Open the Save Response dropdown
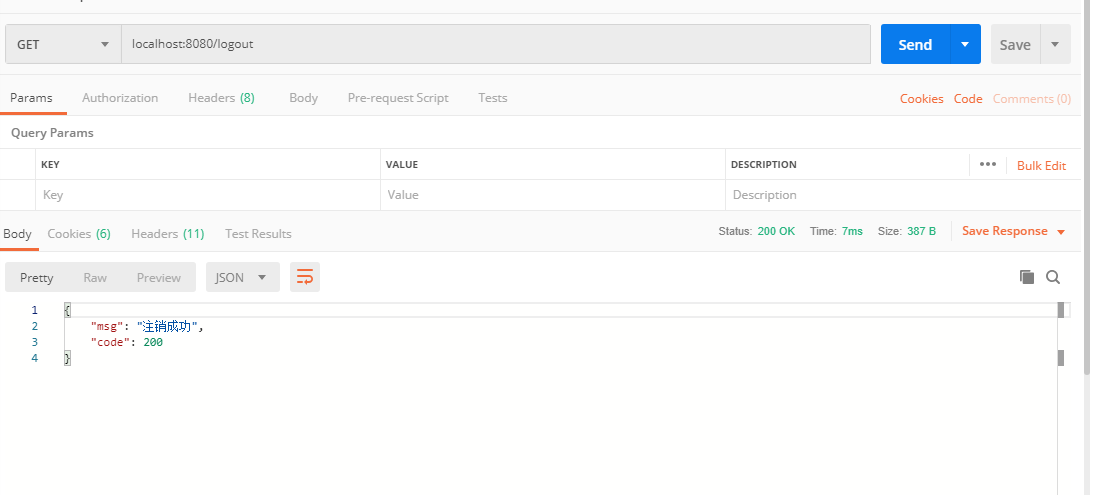Screen dimensions: 1093x495 pos(1014,231)
